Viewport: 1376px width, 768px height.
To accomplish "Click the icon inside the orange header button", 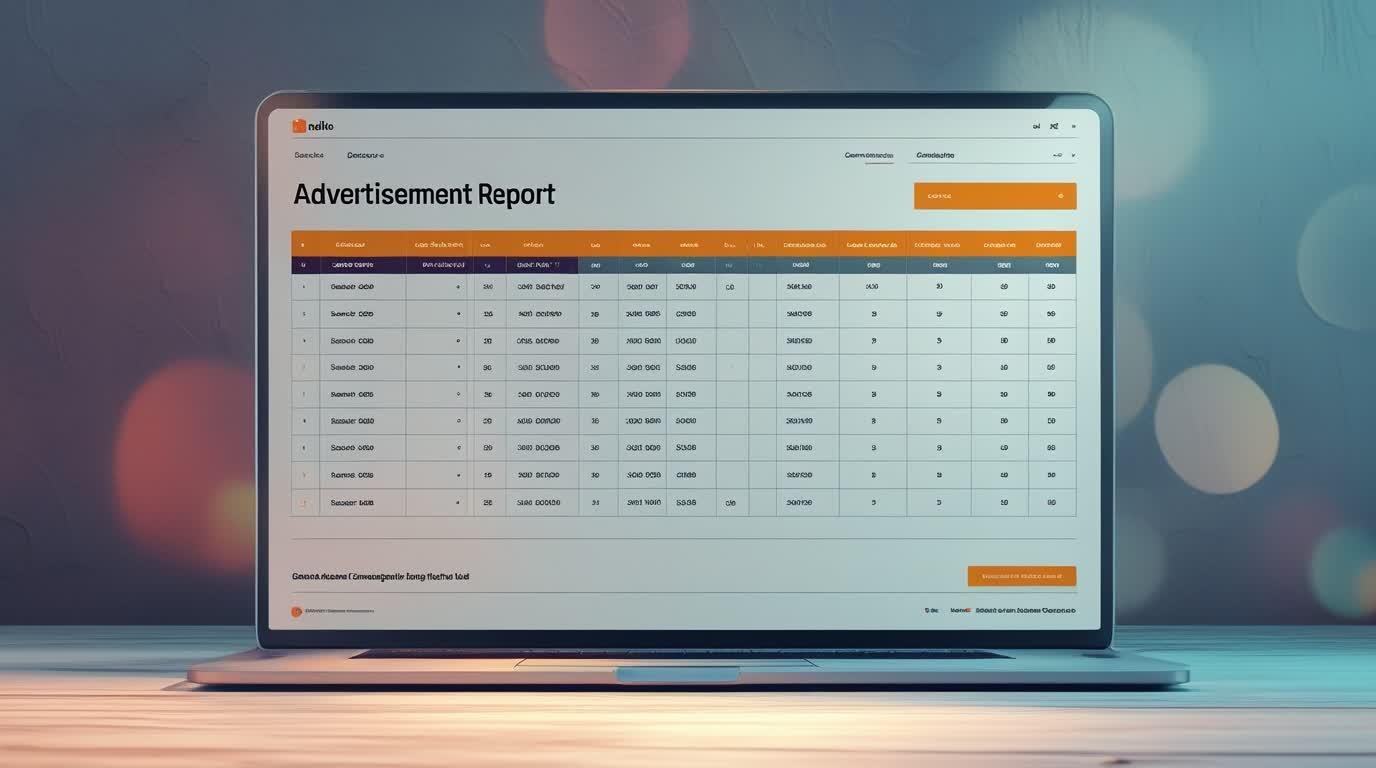I will [x=1060, y=196].
